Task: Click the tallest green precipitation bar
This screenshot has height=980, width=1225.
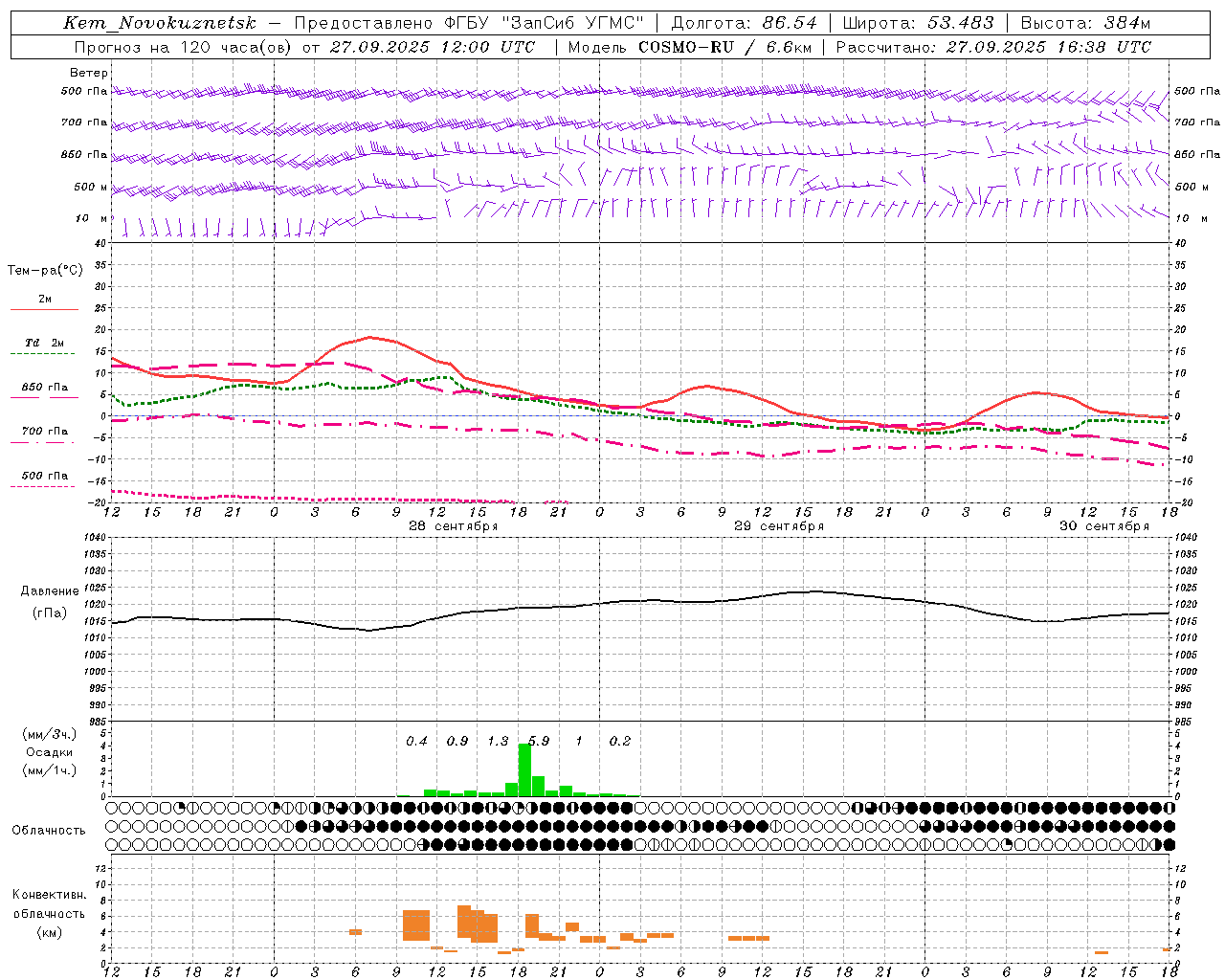Action: point(524,769)
